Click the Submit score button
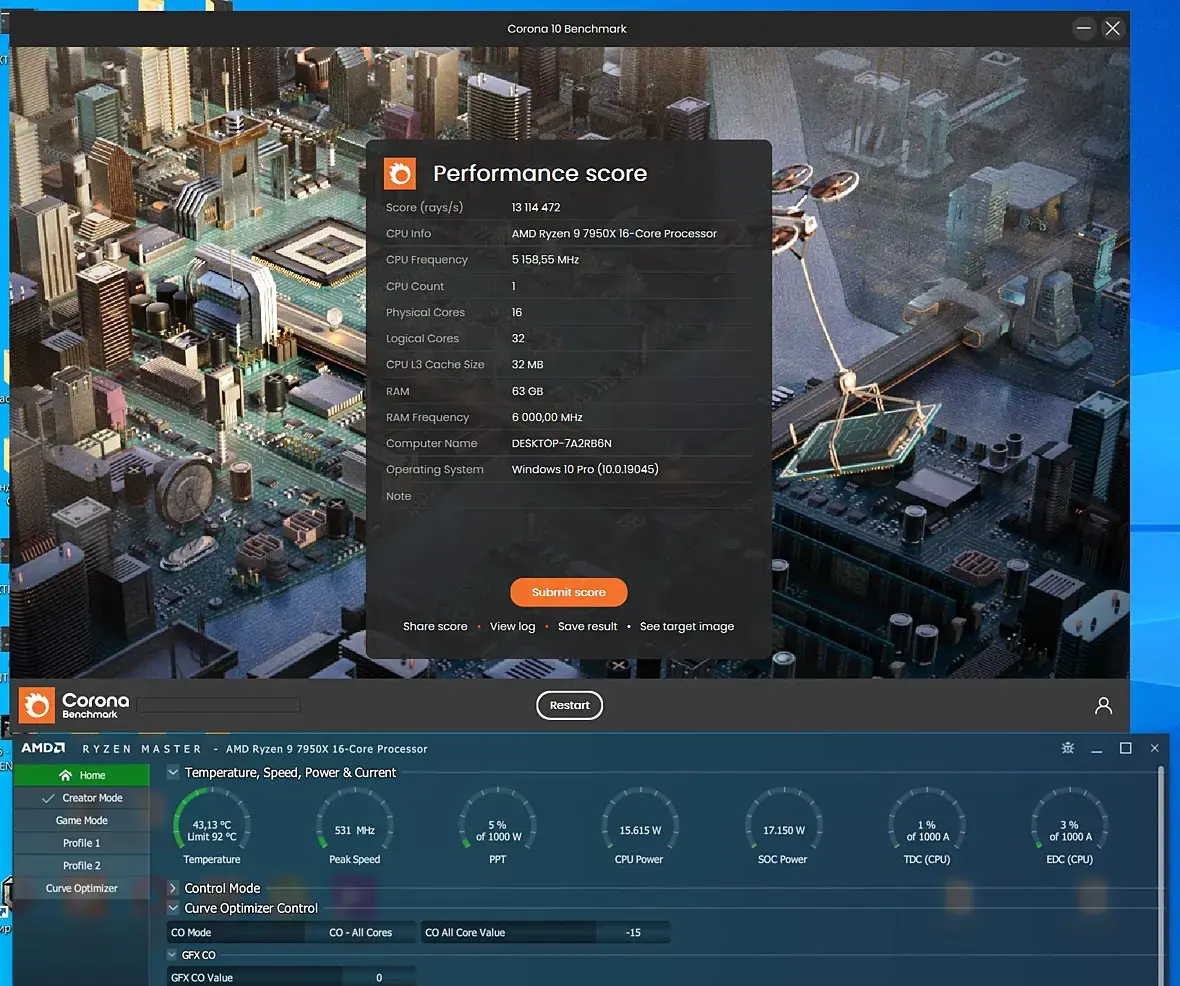 (568, 592)
